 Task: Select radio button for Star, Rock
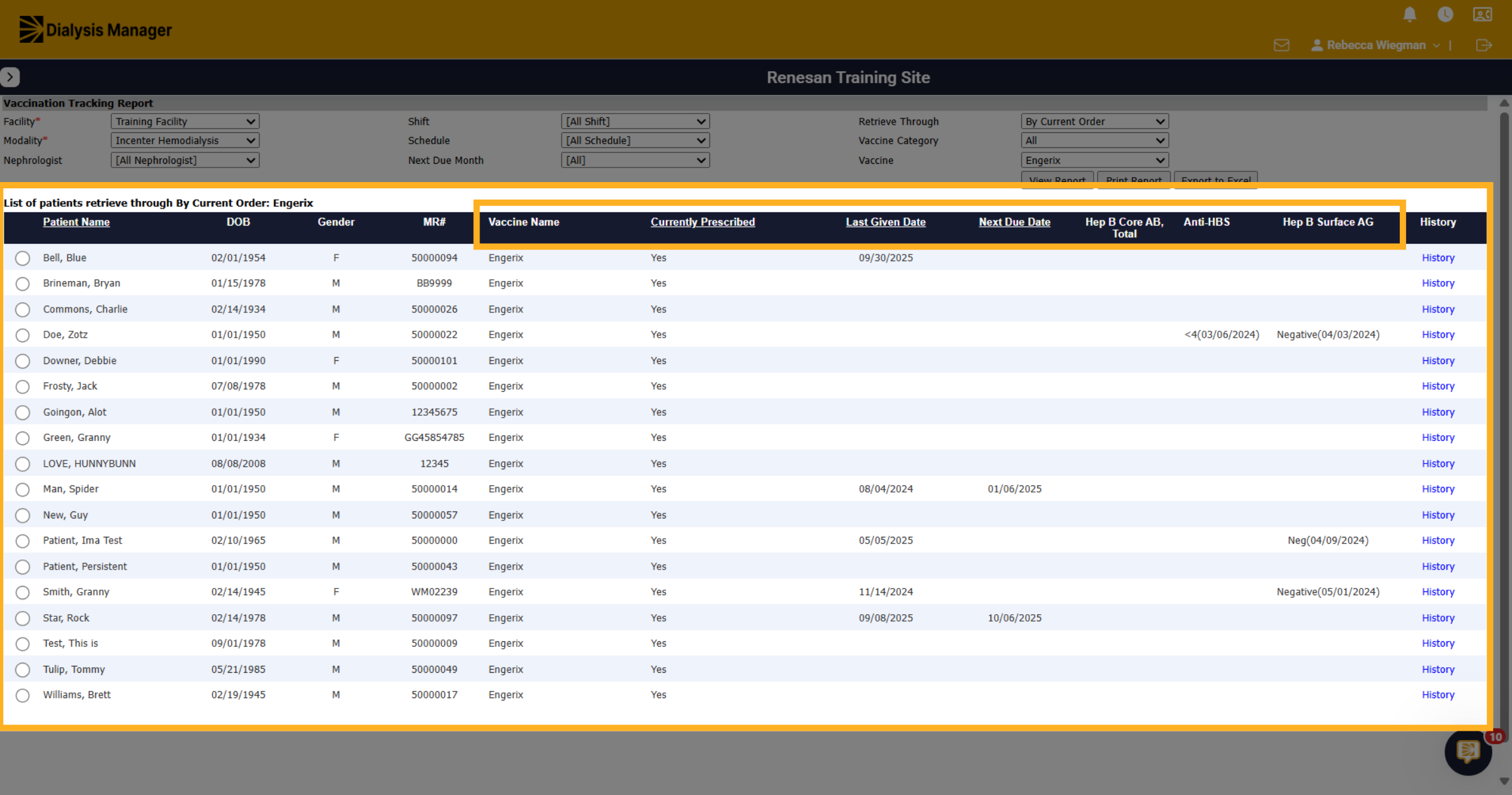tap(23, 619)
